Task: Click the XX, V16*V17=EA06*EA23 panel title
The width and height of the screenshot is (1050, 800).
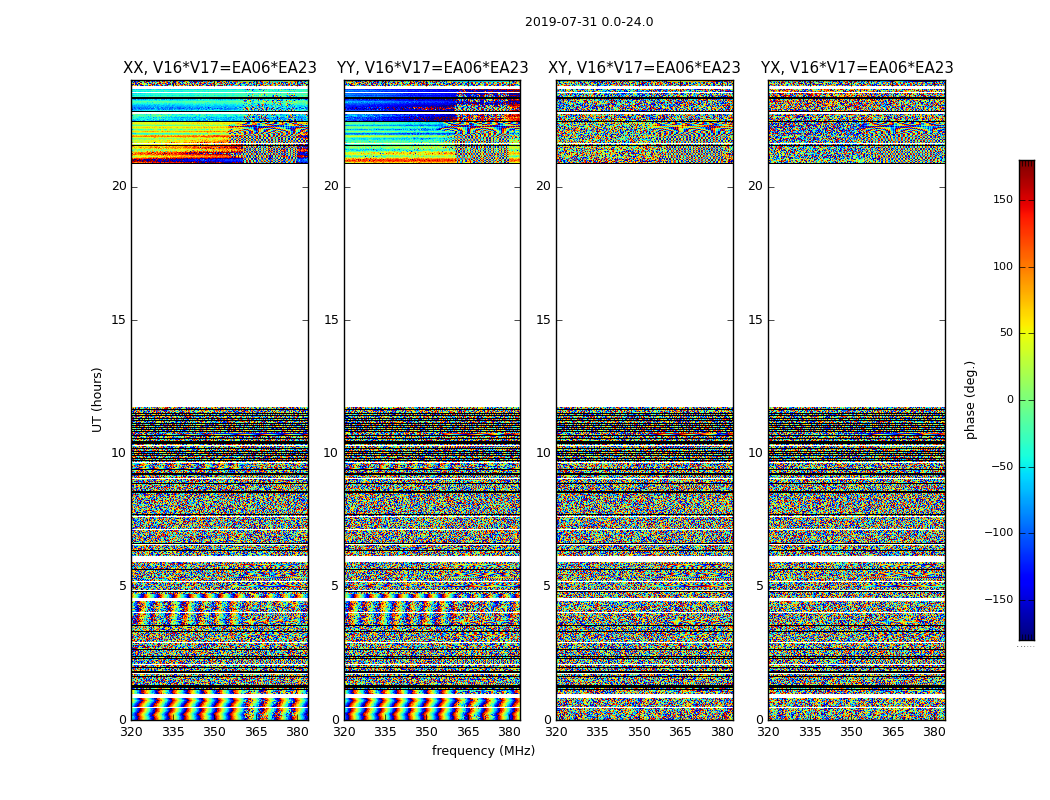Action: point(220,68)
